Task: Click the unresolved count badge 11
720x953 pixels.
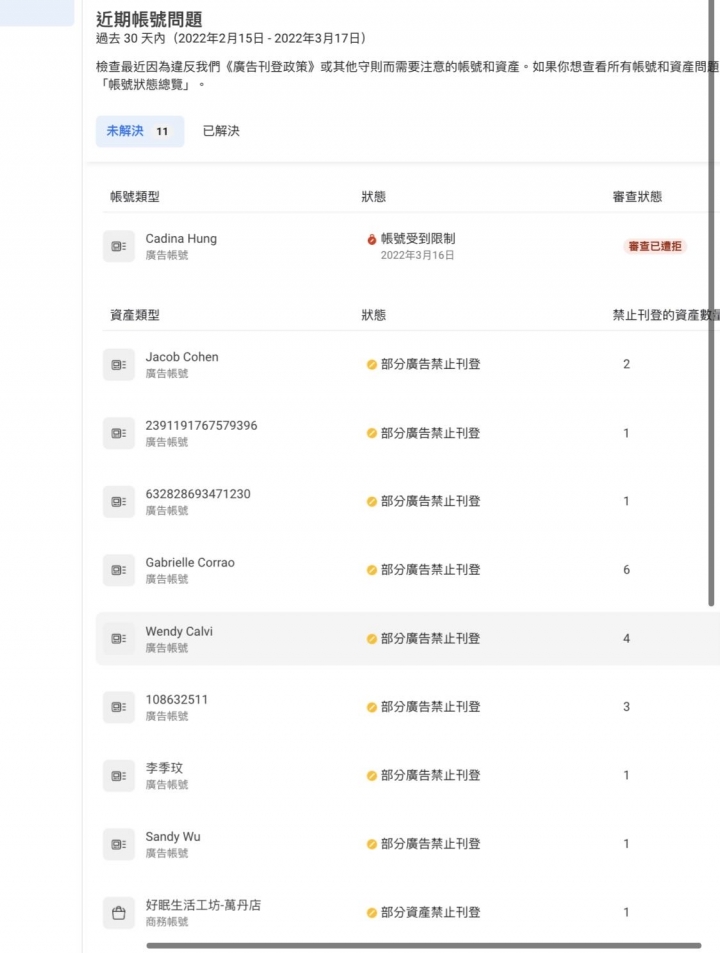Action: pyautogui.click(x=162, y=131)
